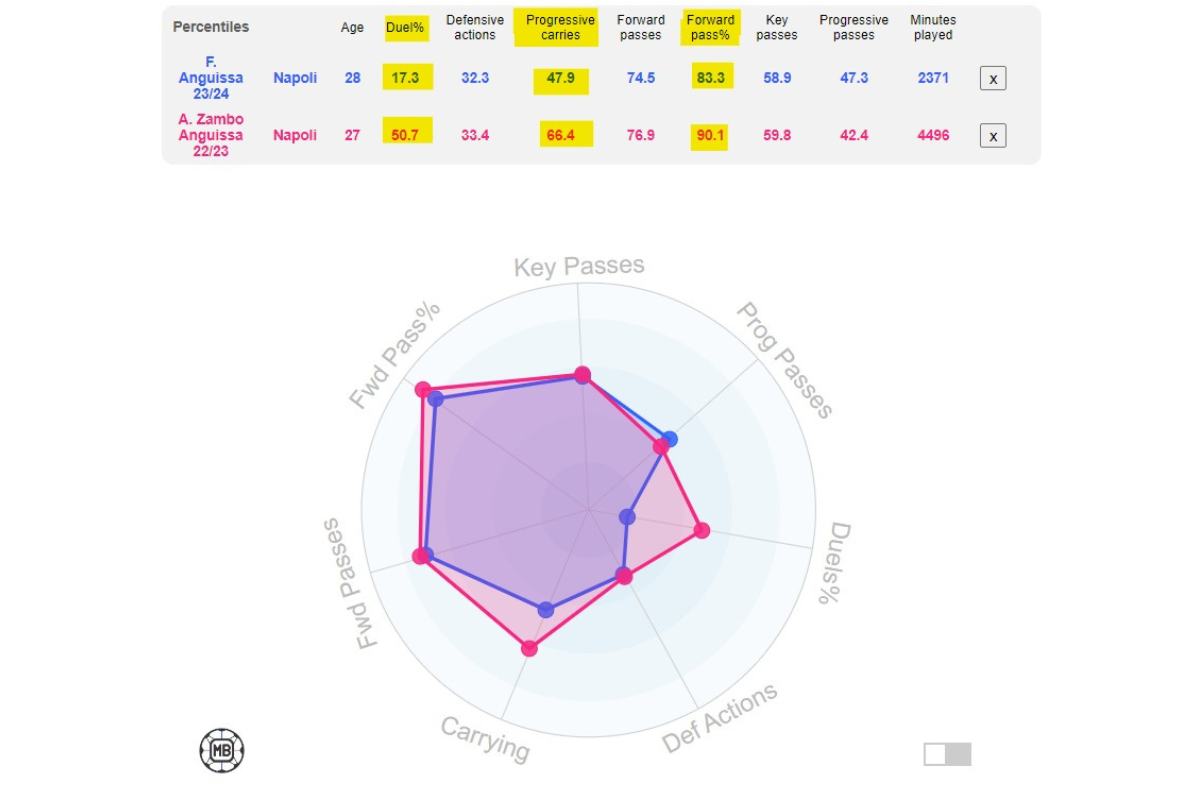Click the pink Carrying radar data point
The width and height of the screenshot is (1200, 800).
(x=530, y=648)
